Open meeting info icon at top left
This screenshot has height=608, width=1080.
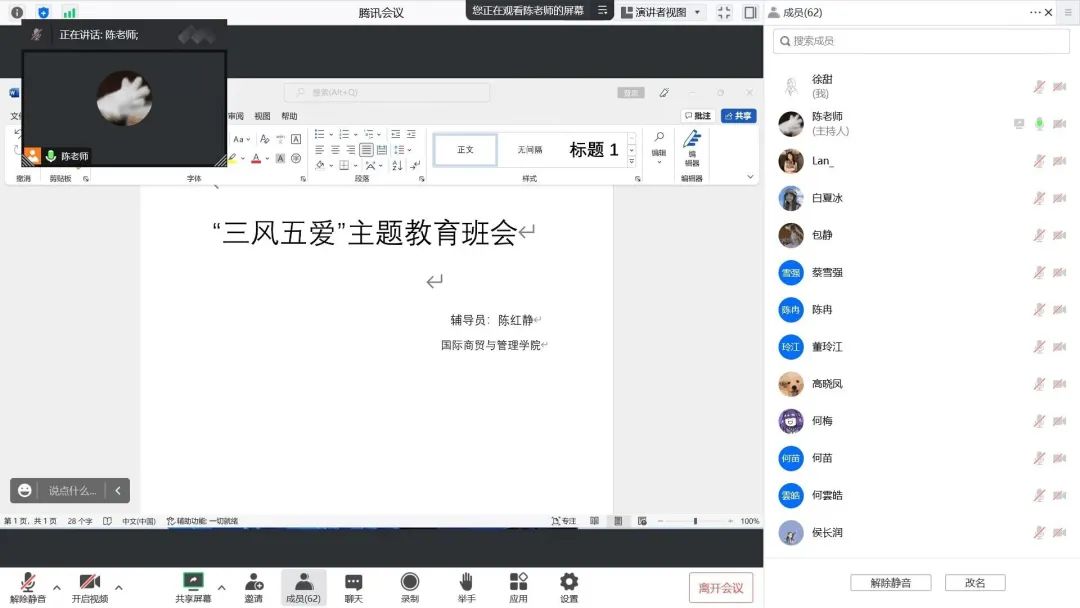click(17, 12)
